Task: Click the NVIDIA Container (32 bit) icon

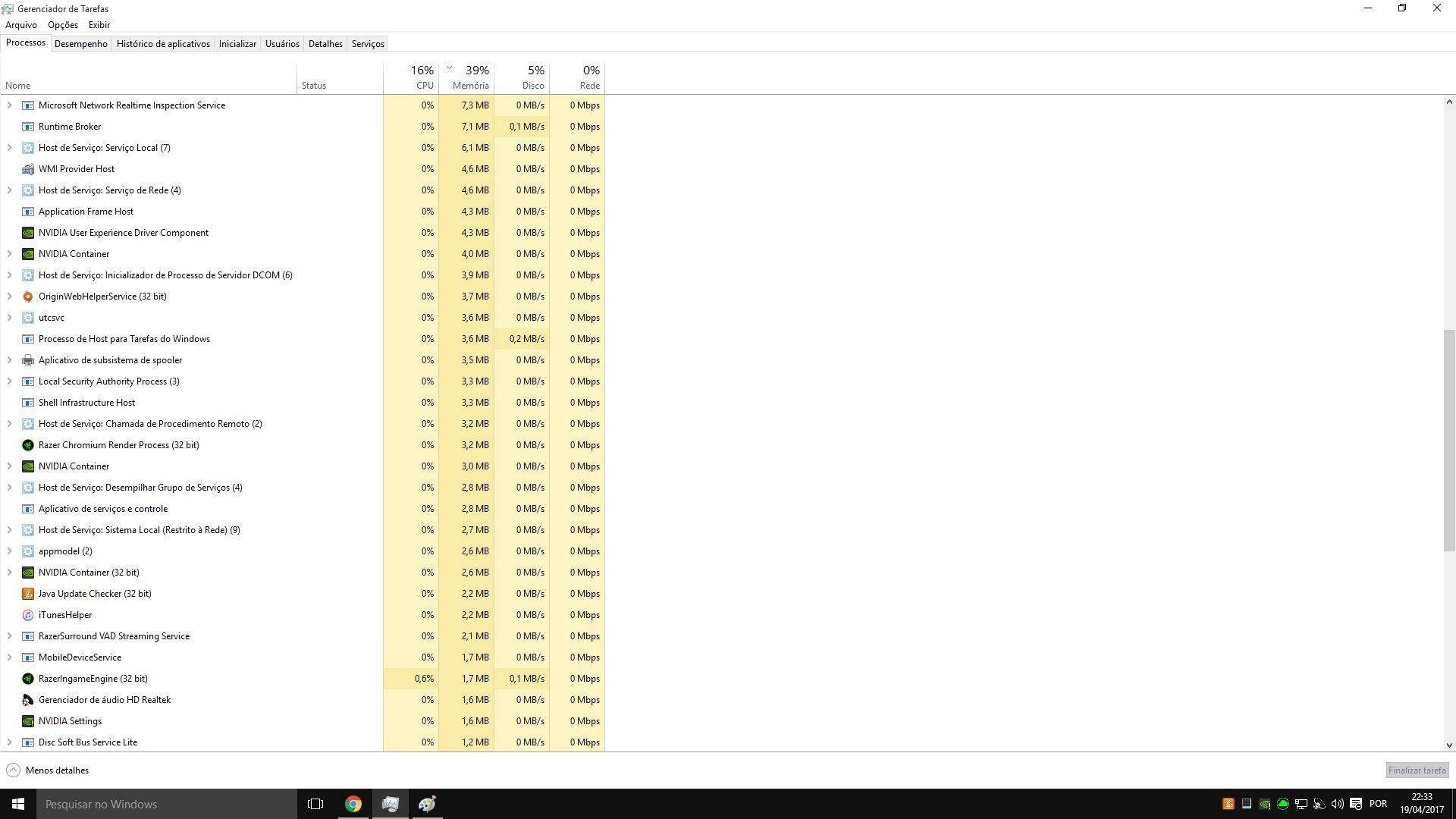Action: point(28,573)
